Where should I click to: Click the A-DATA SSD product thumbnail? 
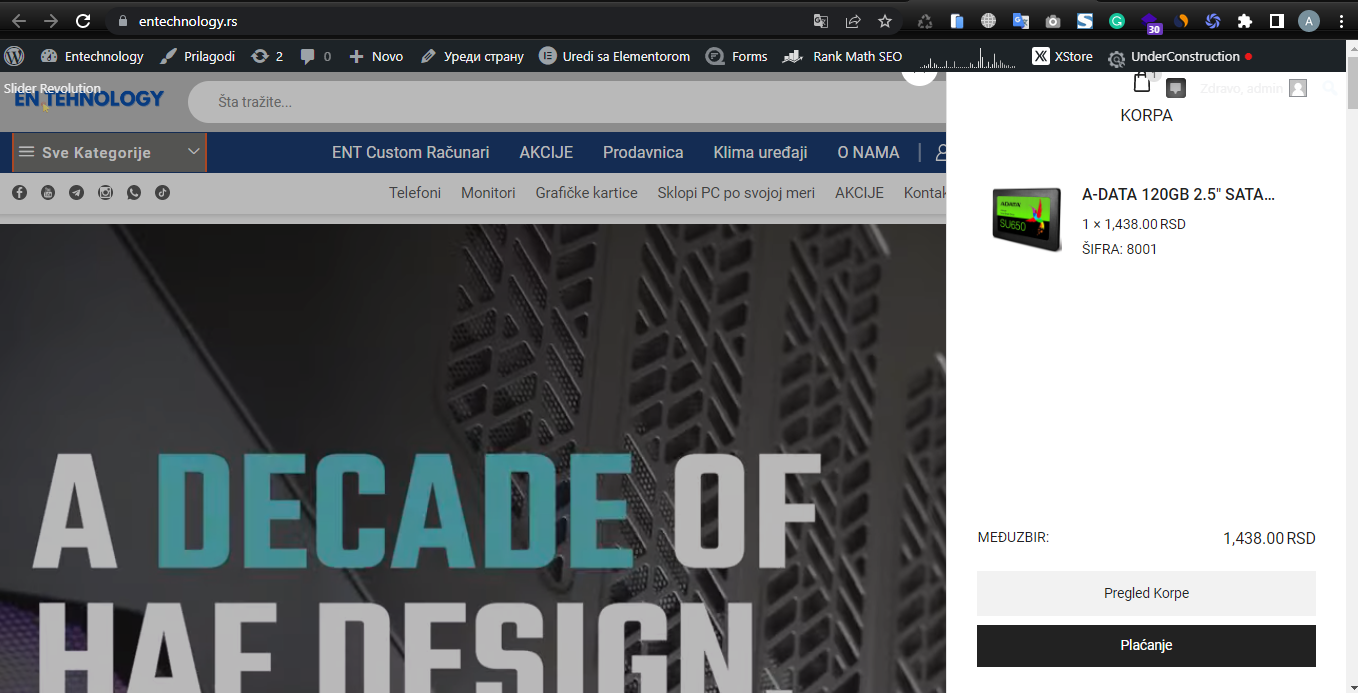click(1026, 219)
